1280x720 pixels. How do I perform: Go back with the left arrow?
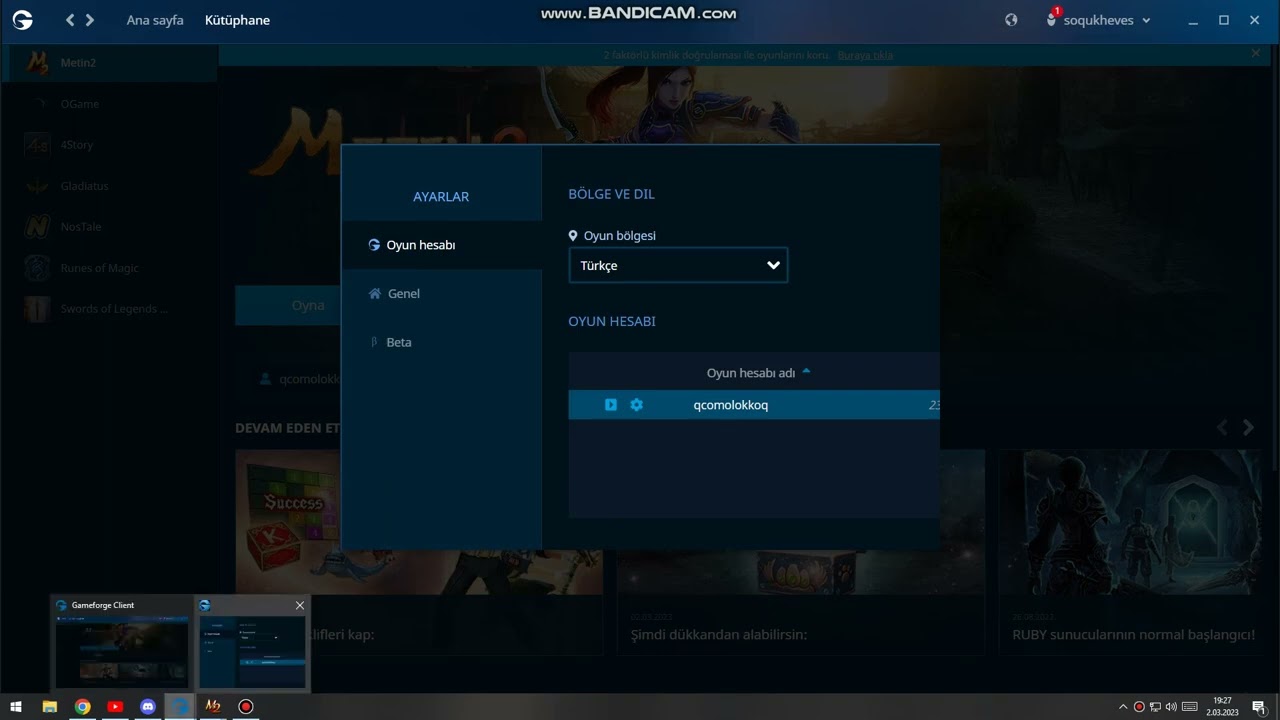[70, 20]
